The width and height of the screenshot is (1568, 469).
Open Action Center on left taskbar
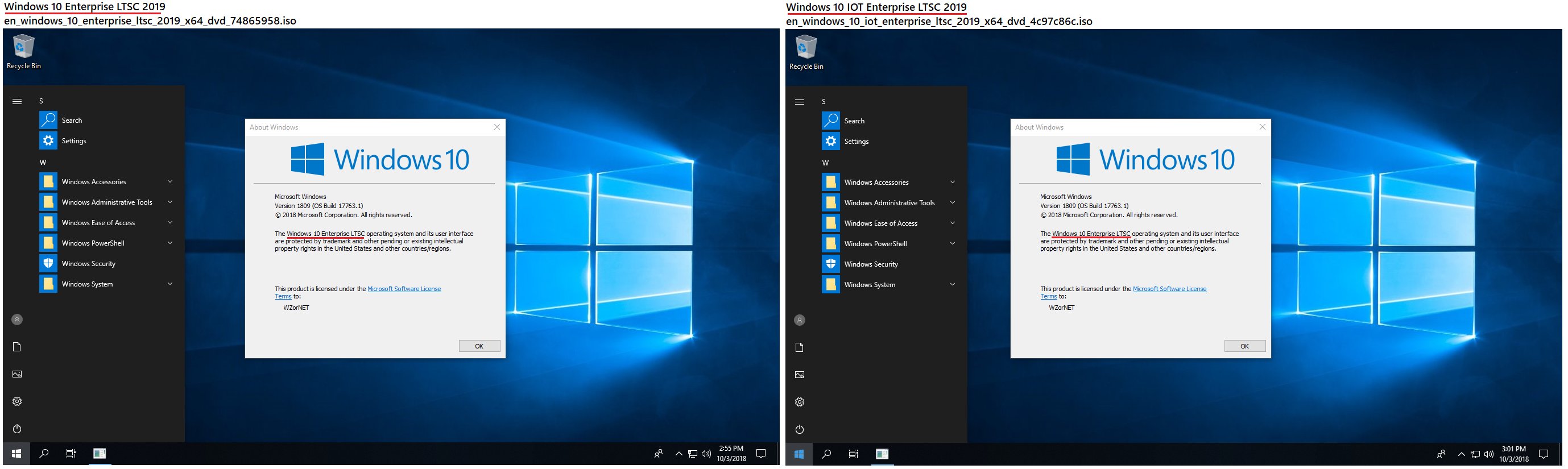(761, 454)
